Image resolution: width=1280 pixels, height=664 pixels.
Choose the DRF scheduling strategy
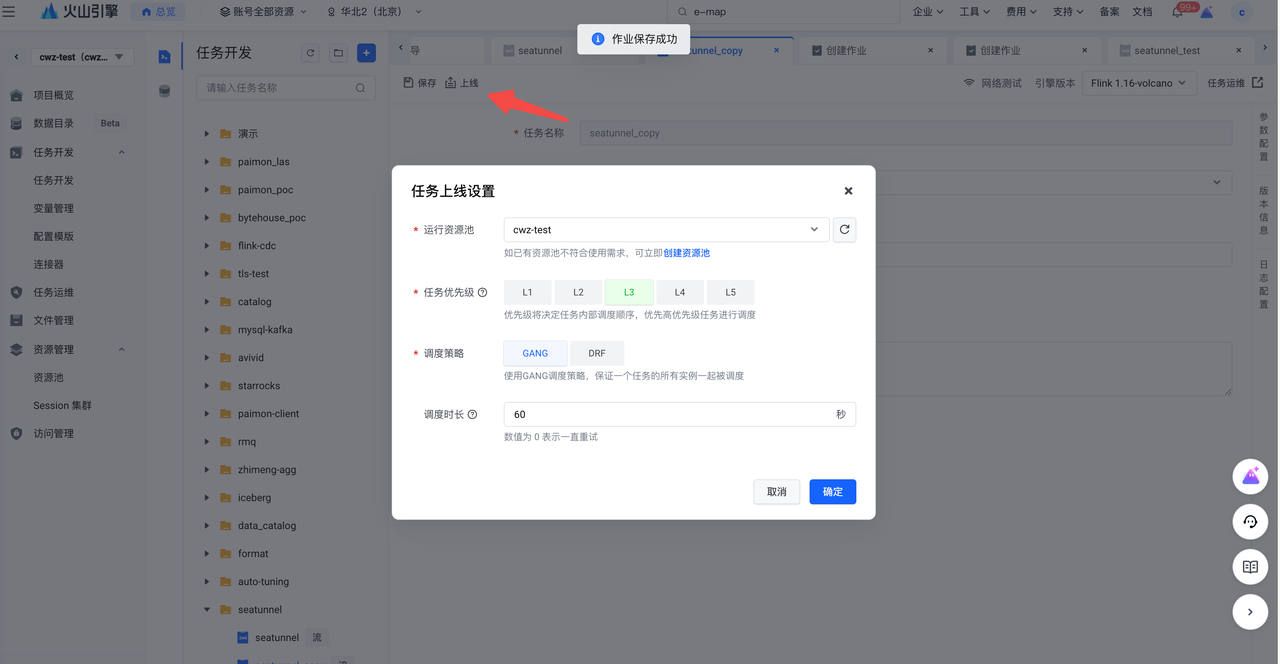click(596, 353)
